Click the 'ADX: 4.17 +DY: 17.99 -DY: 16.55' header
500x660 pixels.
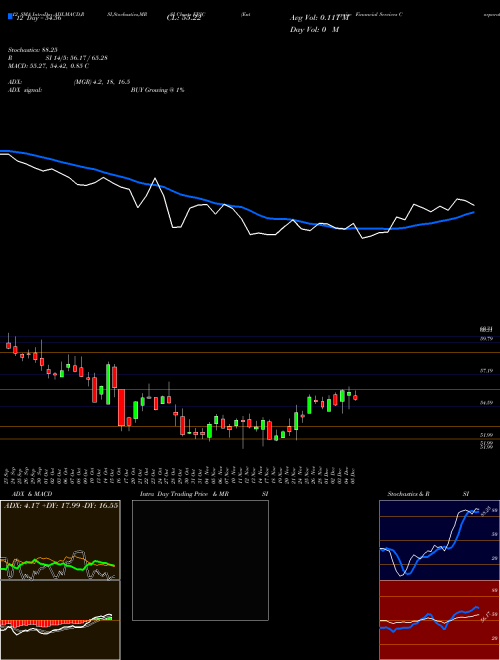click(61, 505)
